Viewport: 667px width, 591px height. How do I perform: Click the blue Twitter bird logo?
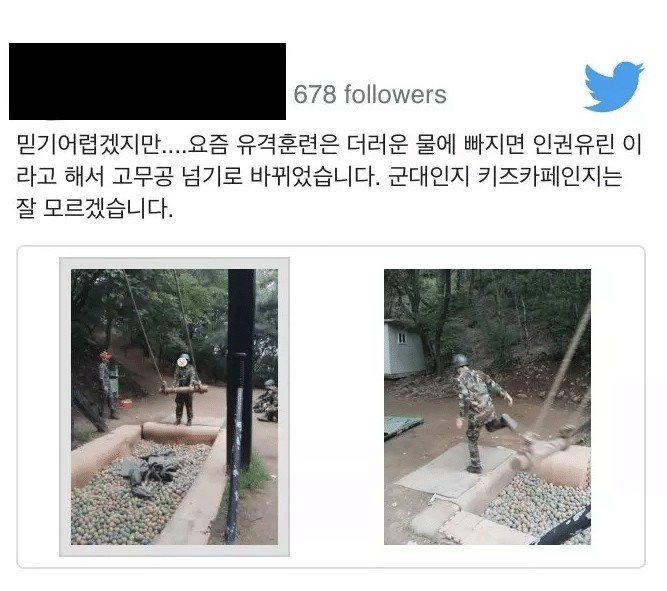(x=613, y=87)
